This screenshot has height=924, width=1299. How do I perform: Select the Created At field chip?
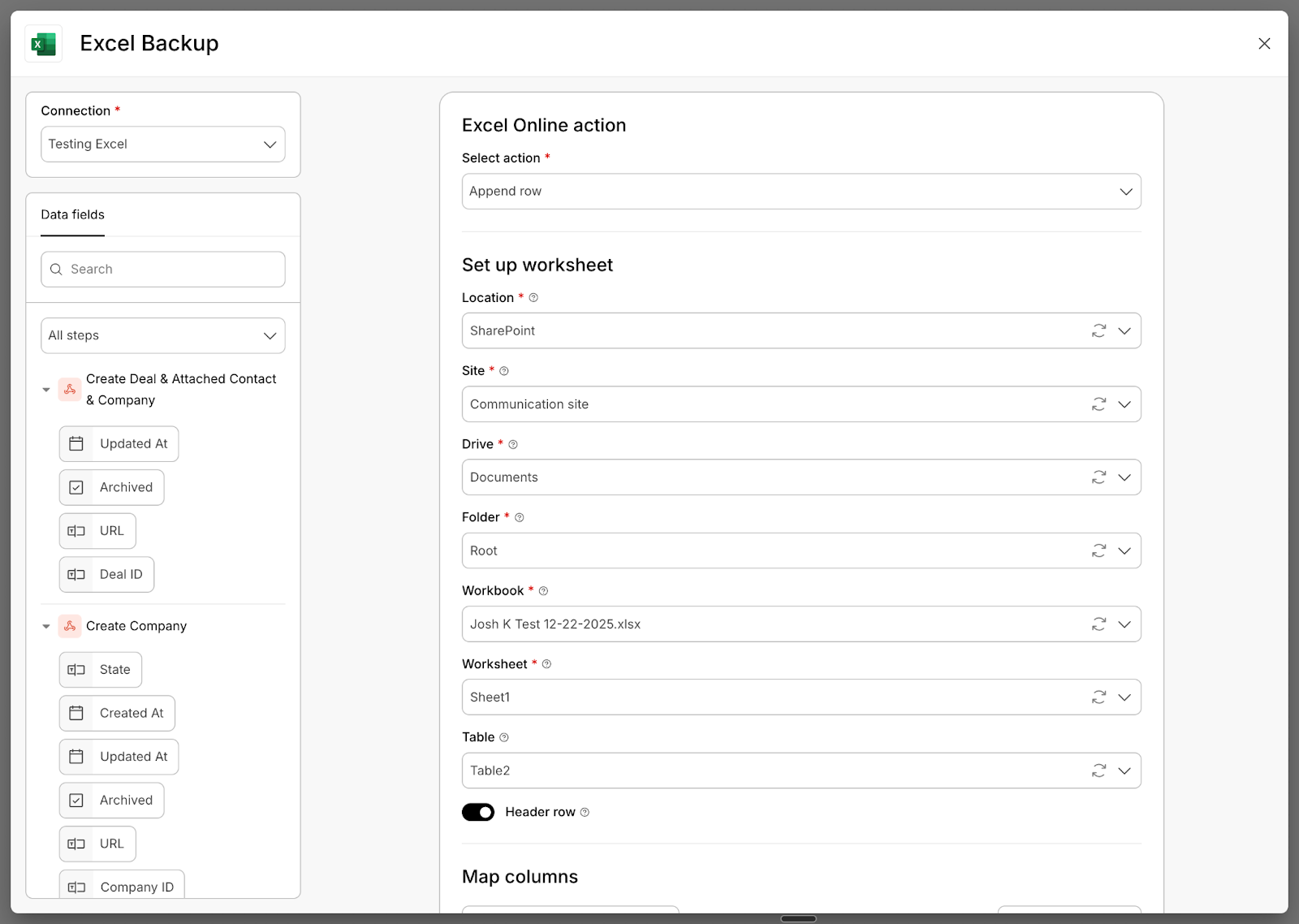[117, 714]
